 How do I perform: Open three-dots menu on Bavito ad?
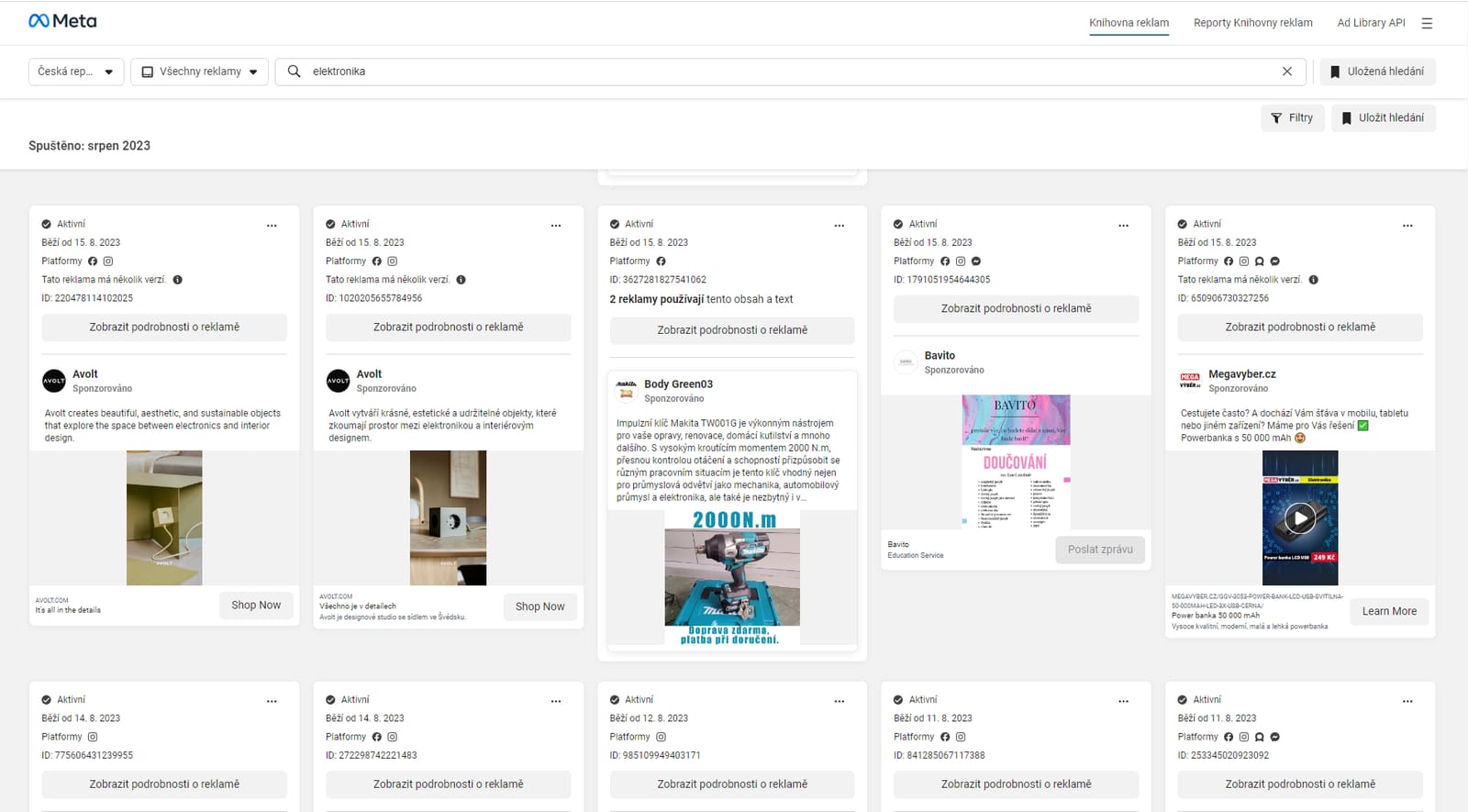[x=1123, y=225]
